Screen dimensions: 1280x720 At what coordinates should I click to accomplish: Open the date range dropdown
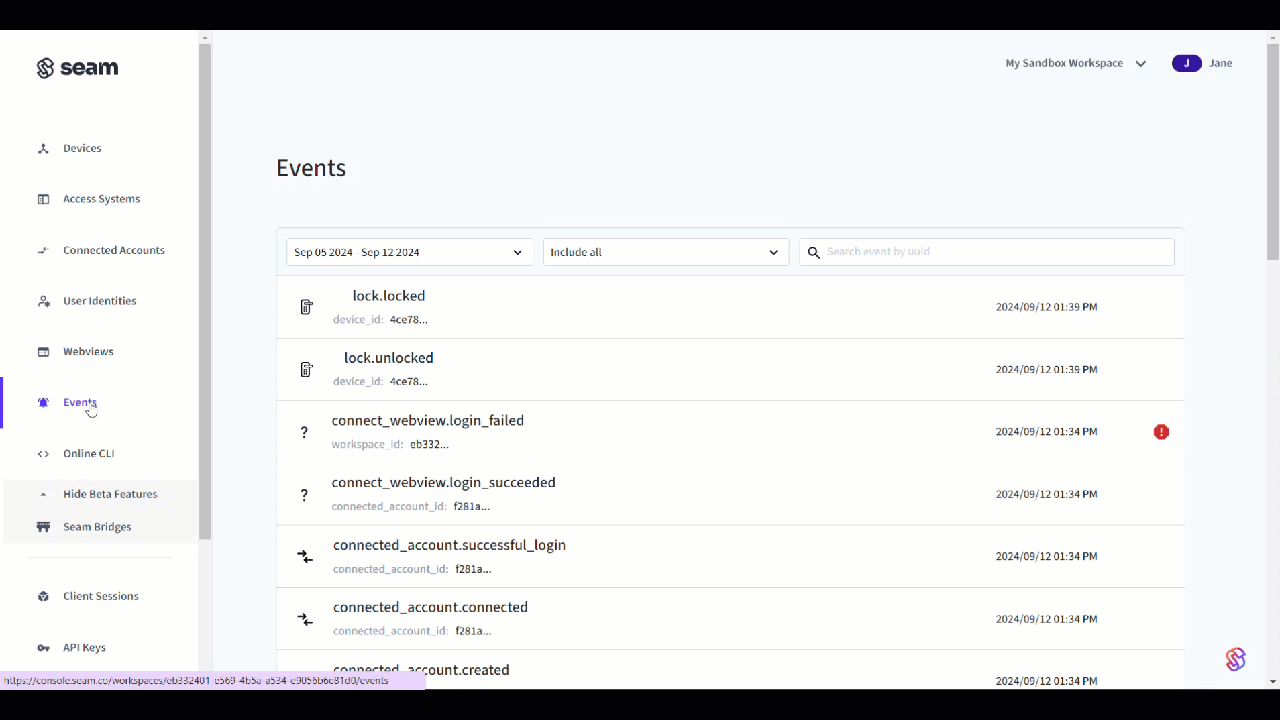tap(410, 252)
